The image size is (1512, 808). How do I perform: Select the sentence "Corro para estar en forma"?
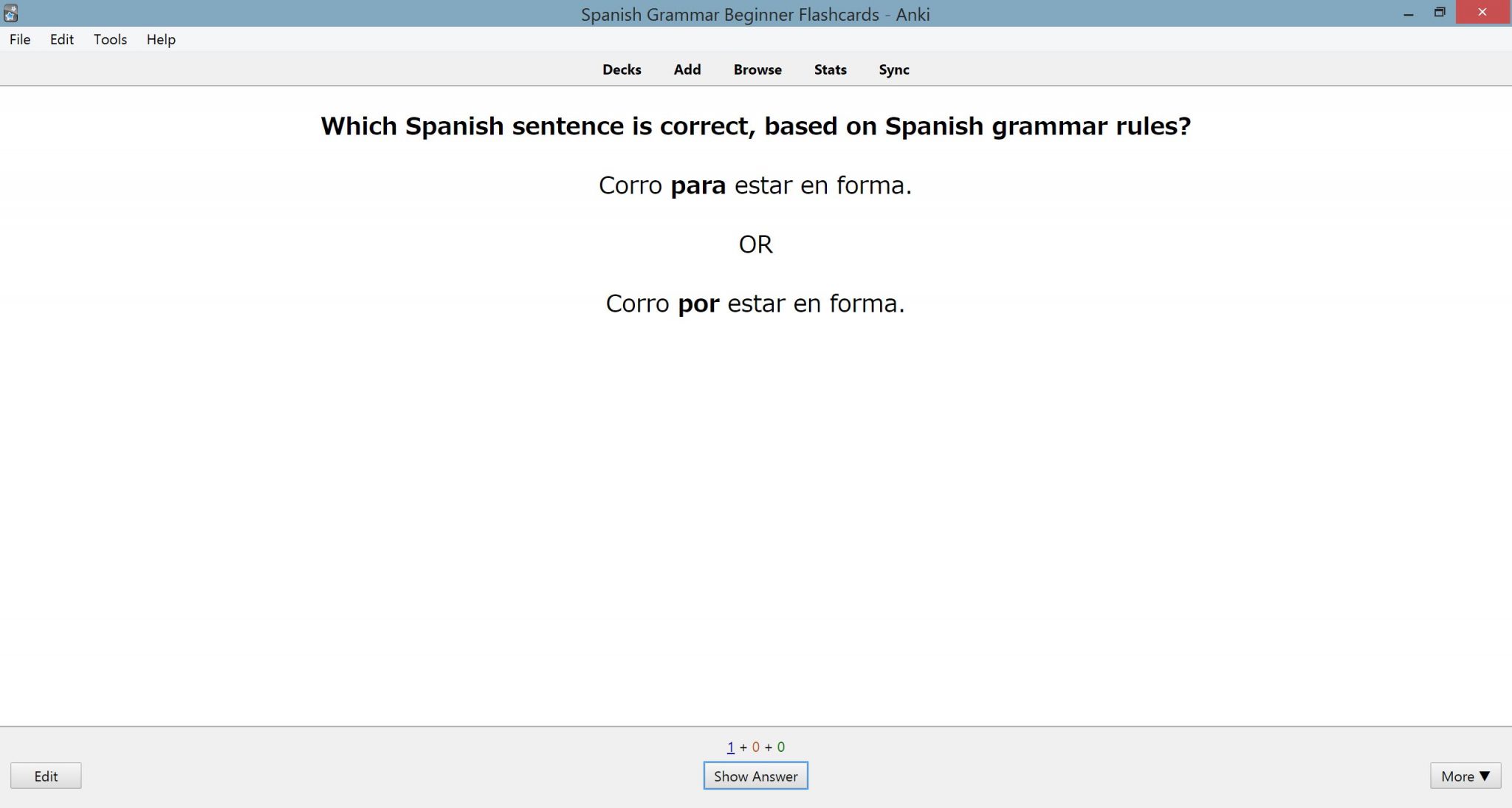755,185
